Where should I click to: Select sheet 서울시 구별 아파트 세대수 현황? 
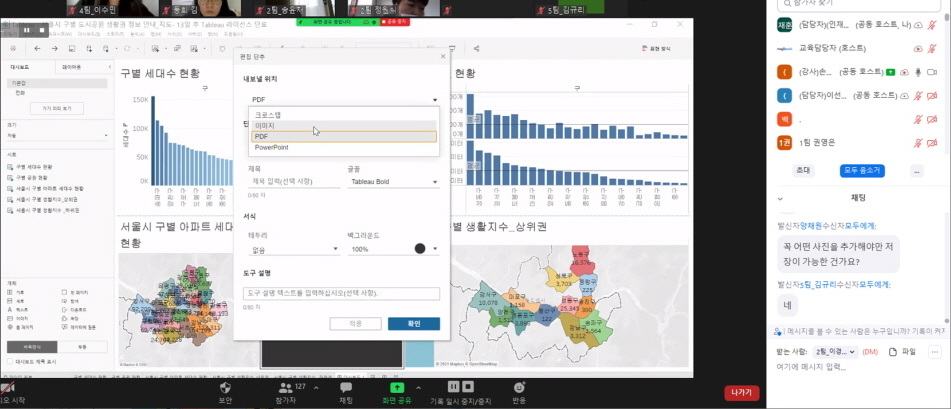[45, 188]
